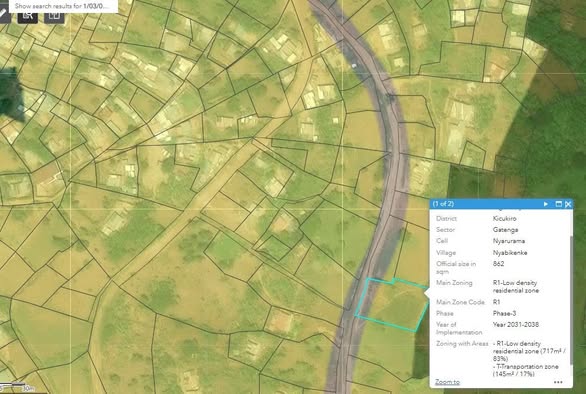Select the 'T-Transportation zone' area entry
The image size is (586, 394).
pyautogui.click(x=525, y=370)
